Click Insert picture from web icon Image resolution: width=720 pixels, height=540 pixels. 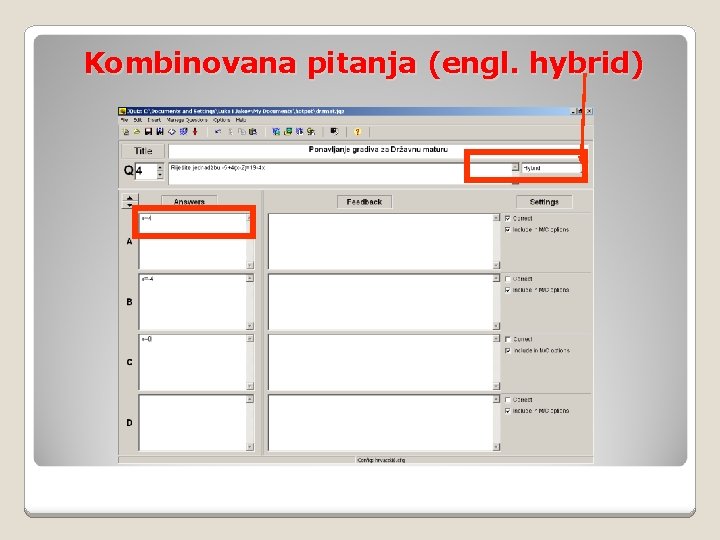[276, 132]
